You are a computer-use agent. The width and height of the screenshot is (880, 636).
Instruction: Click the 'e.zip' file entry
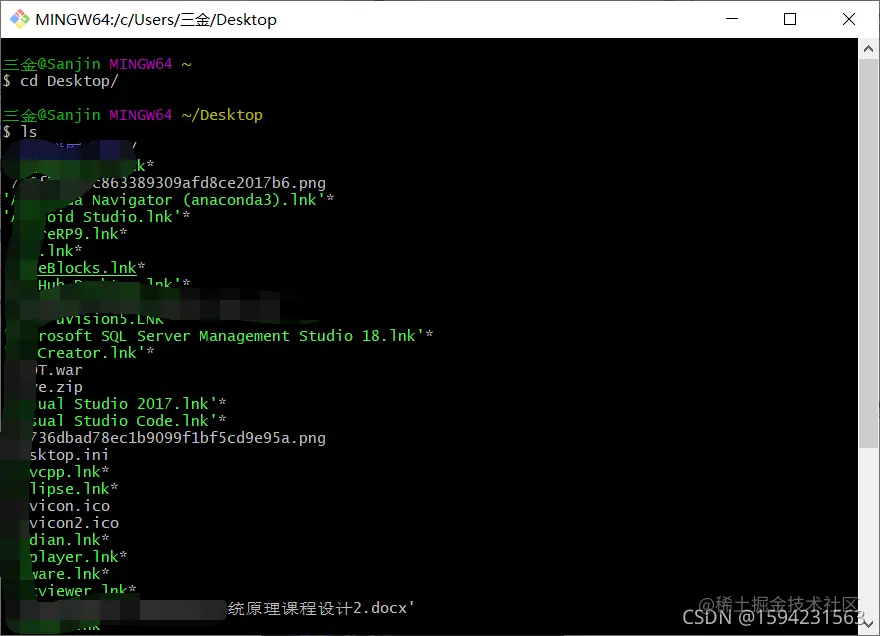pos(60,387)
